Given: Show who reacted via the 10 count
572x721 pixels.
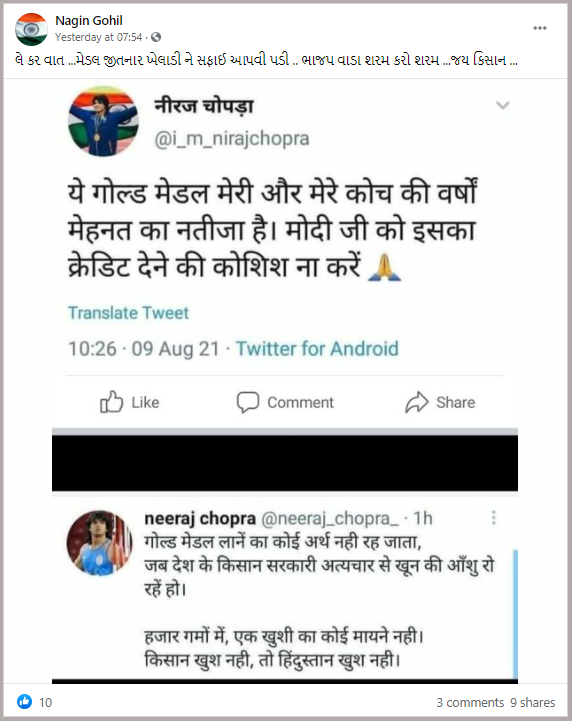Looking at the screenshot, I should (x=45, y=703).
